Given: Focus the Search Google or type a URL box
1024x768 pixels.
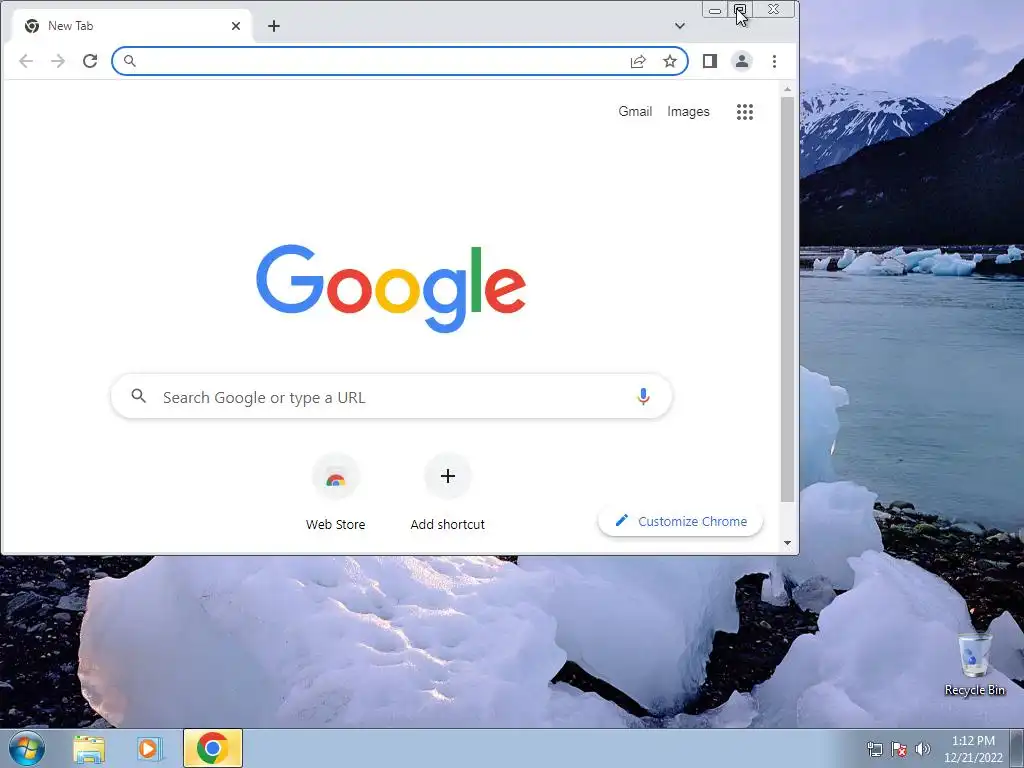Looking at the screenshot, I should (391, 396).
